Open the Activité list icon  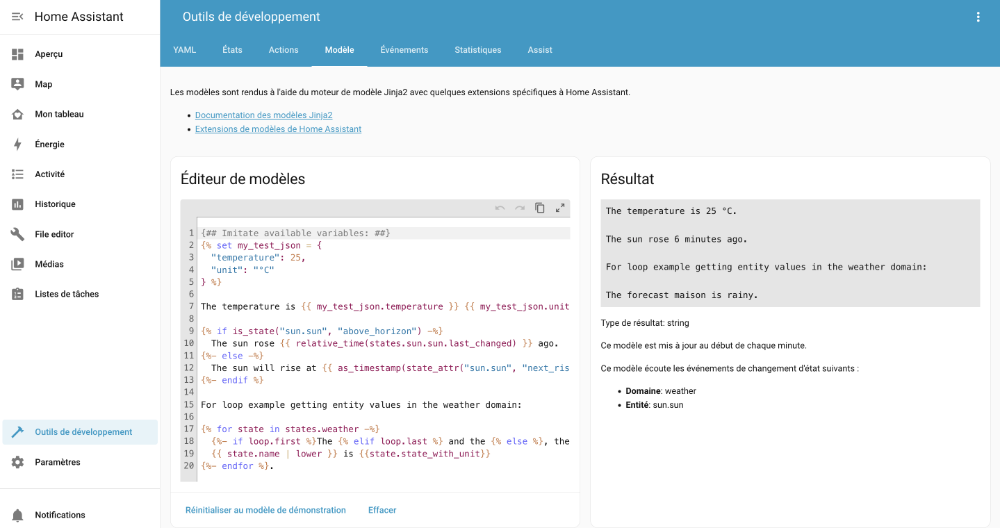coord(17,174)
